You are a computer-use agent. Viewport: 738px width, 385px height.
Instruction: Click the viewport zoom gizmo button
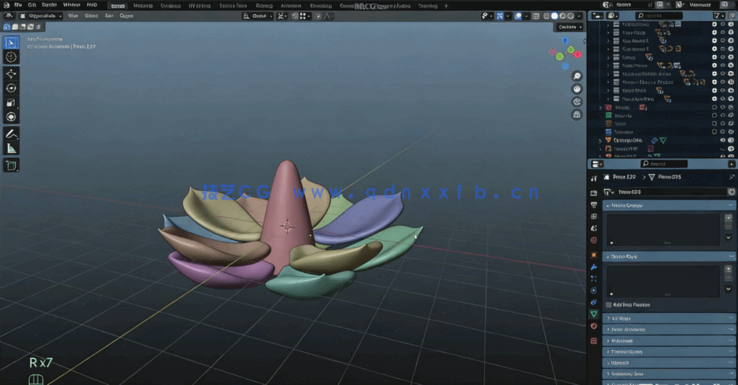click(x=577, y=76)
